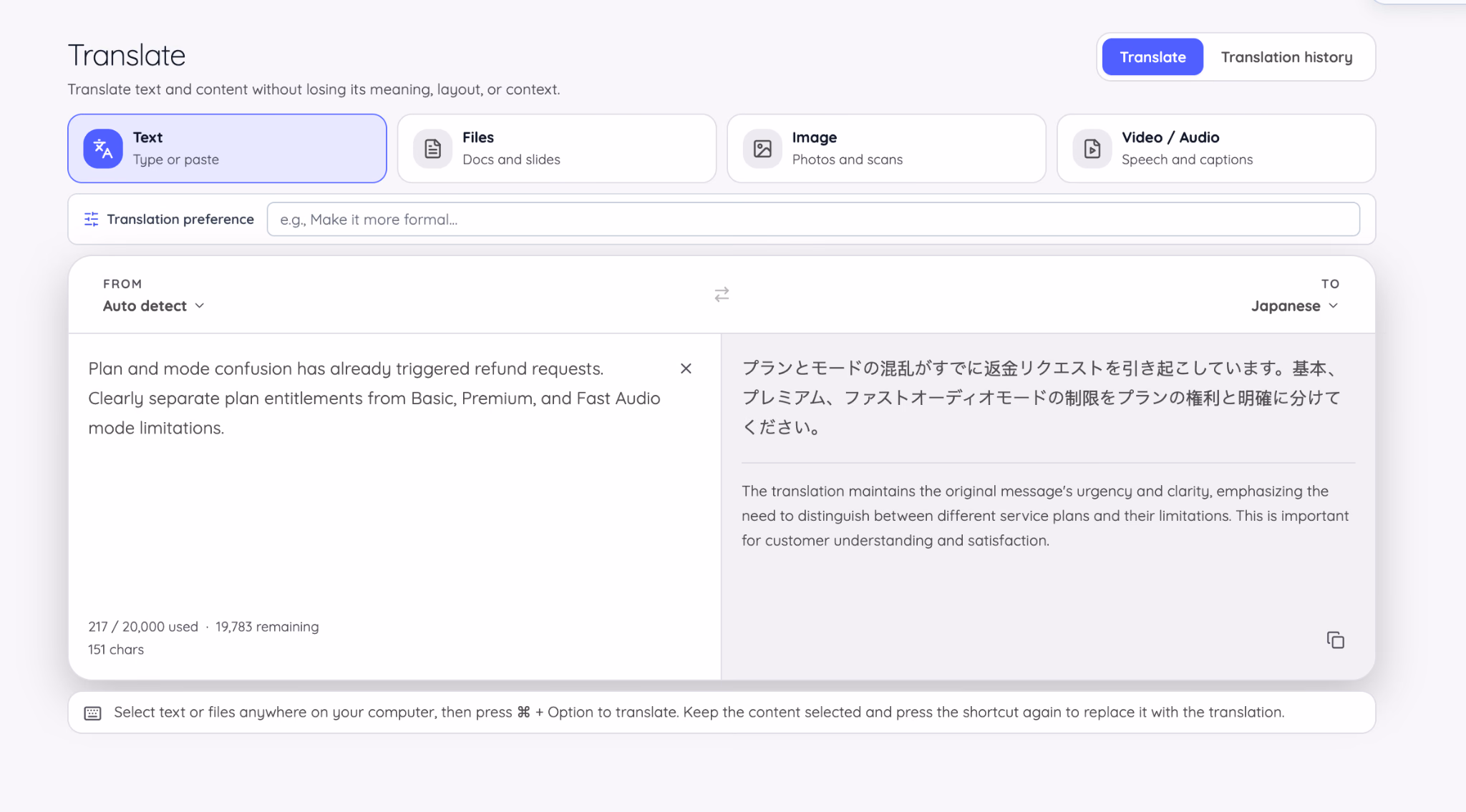Click the Files document icon
Viewport: 1466px width, 812px height.
433,149
